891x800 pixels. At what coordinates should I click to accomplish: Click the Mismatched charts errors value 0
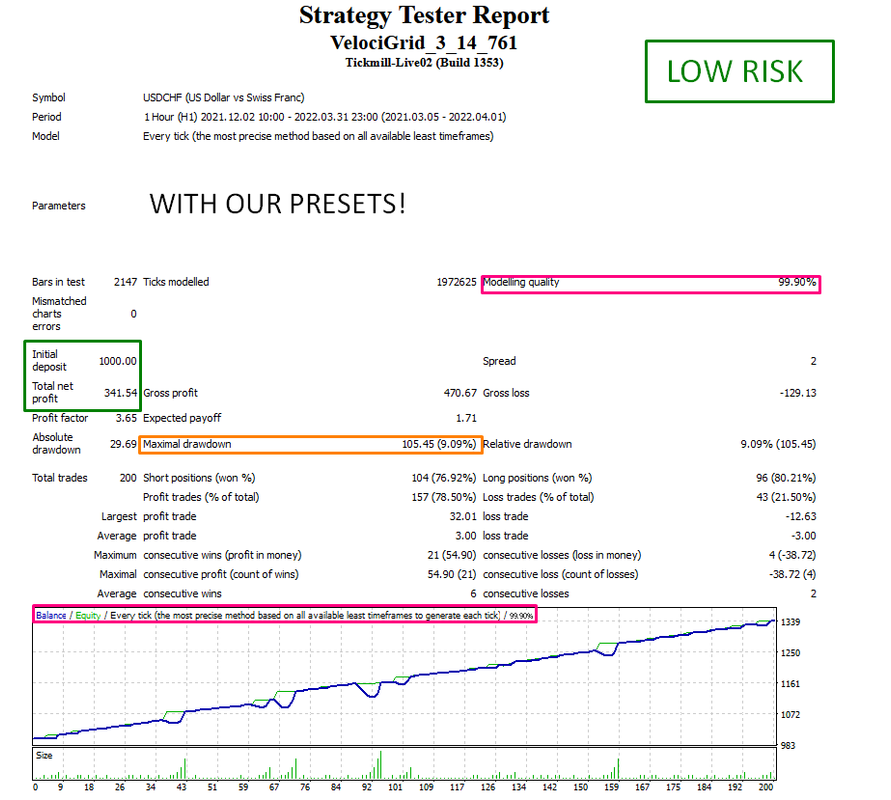134,314
